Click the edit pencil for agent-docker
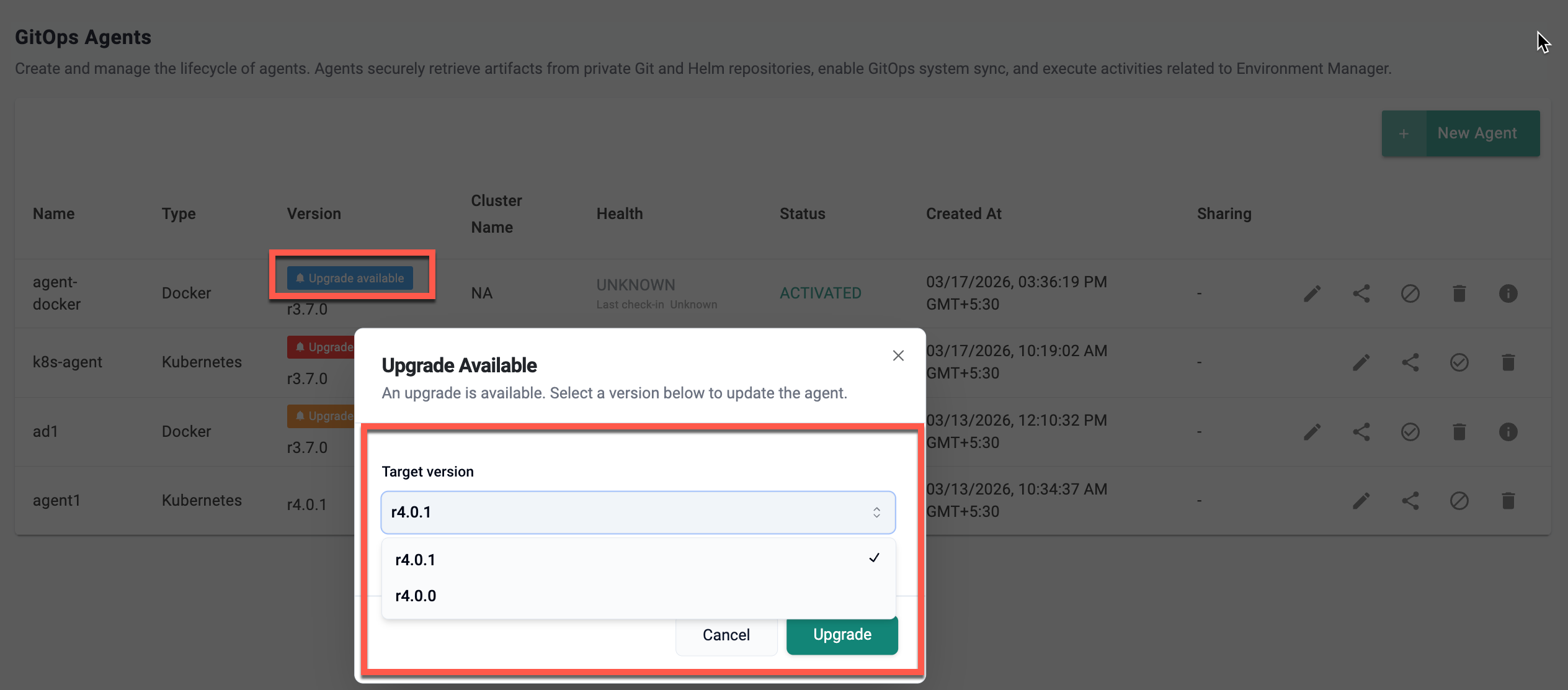This screenshot has height=690, width=1568. click(1312, 293)
